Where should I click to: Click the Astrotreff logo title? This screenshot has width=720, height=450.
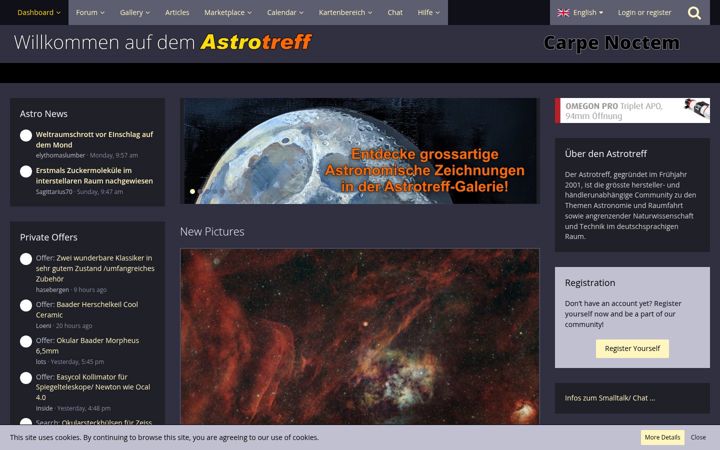[x=256, y=42]
